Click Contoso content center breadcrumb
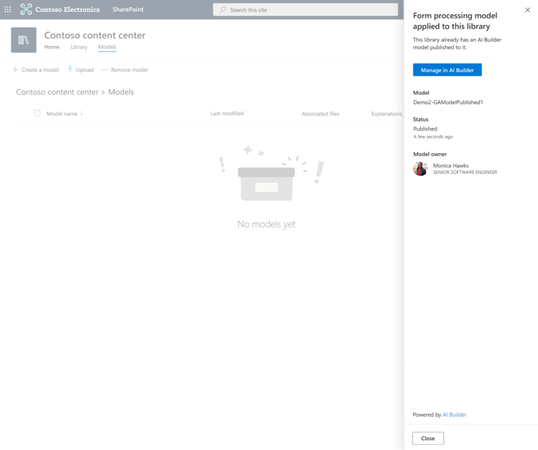Image resolution: width=538 pixels, height=450 pixels. [x=57, y=92]
